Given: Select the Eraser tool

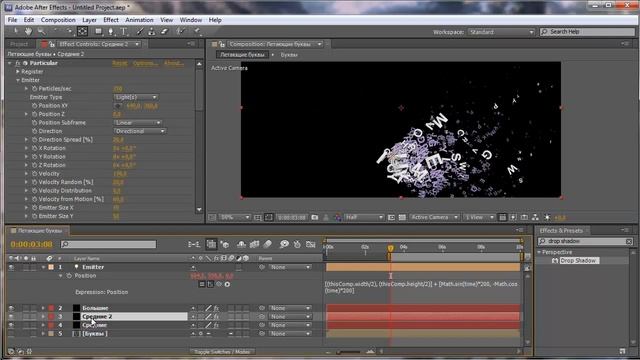Looking at the screenshot, I should [164, 31].
